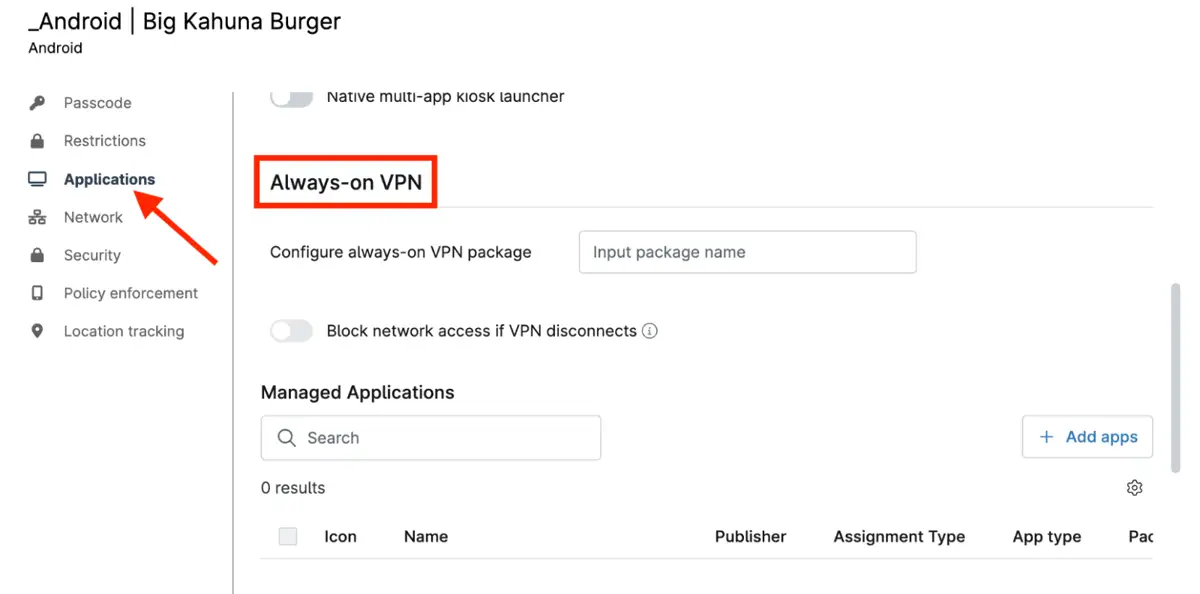
Task: Sort by Name column header
Action: [x=426, y=536]
